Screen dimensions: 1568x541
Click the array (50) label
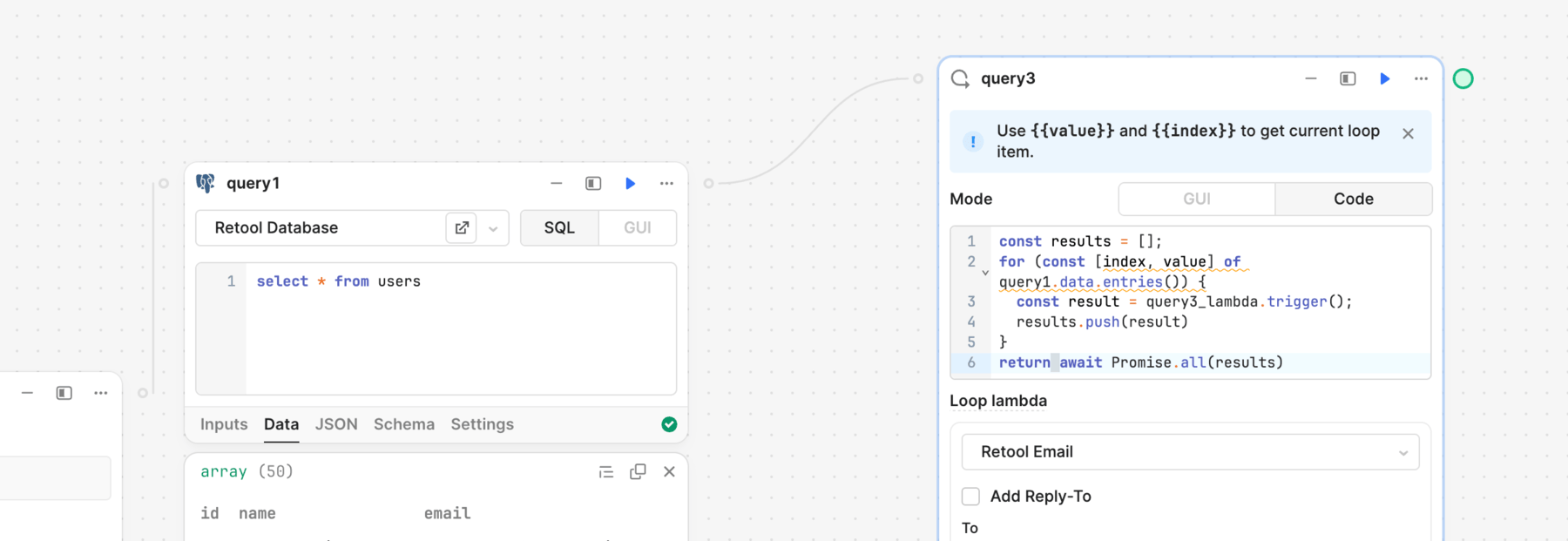pos(247,471)
